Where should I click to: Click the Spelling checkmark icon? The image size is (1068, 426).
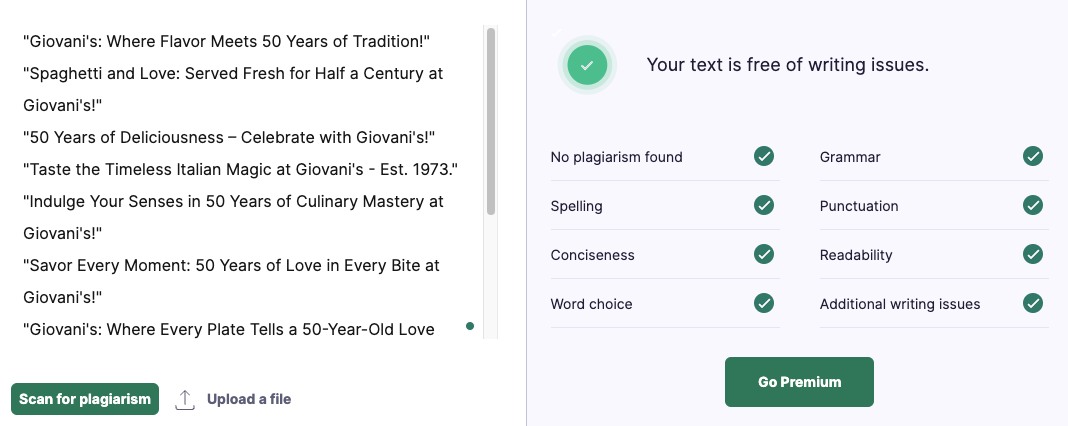764,205
